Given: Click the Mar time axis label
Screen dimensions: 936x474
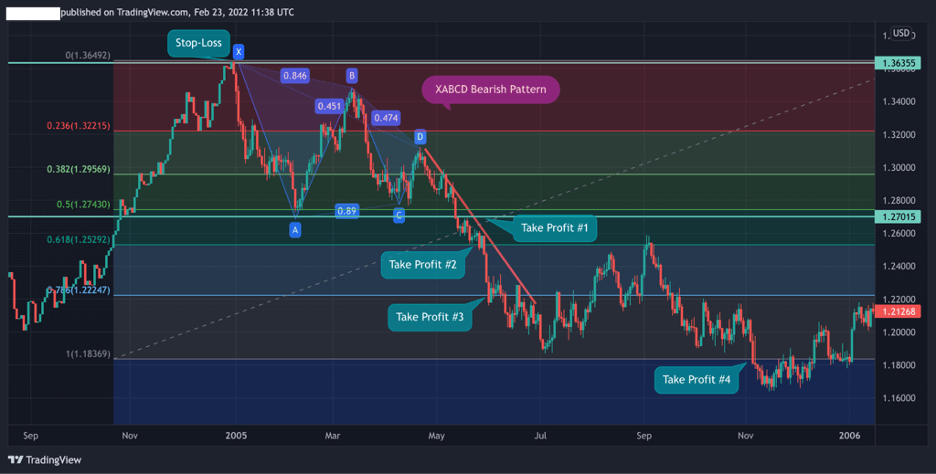Looking at the screenshot, I should tap(332, 436).
